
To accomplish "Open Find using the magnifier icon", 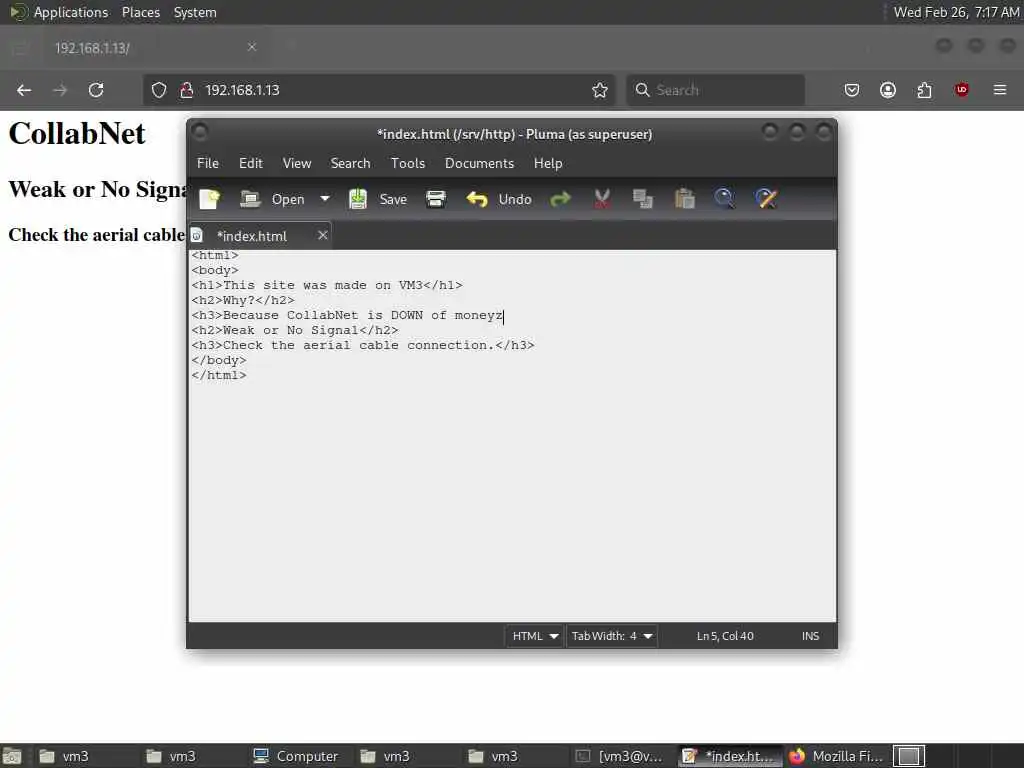I will pyautogui.click(x=724, y=199).
